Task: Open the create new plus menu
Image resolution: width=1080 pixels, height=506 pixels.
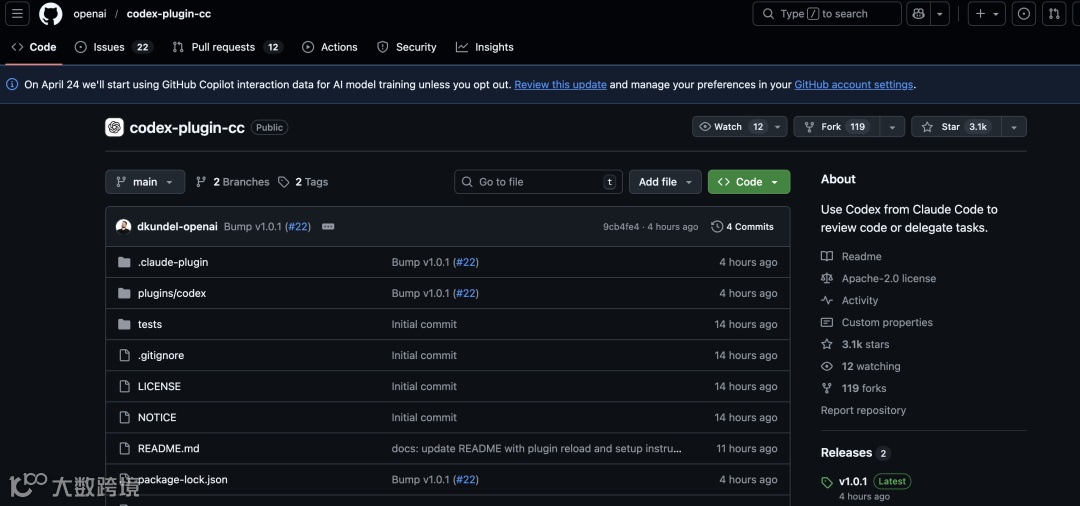Action: (986, 14)
